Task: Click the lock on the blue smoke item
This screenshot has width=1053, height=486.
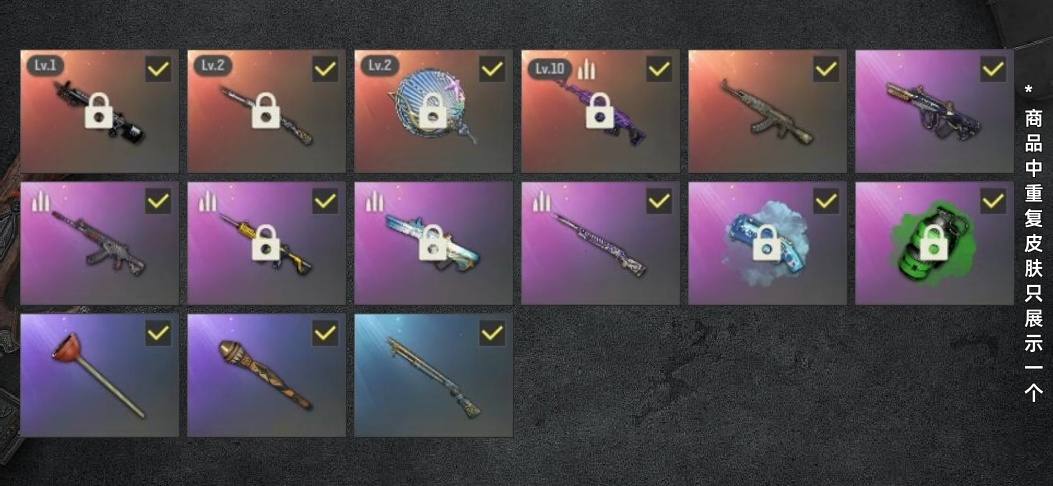Action: point(767,244)
